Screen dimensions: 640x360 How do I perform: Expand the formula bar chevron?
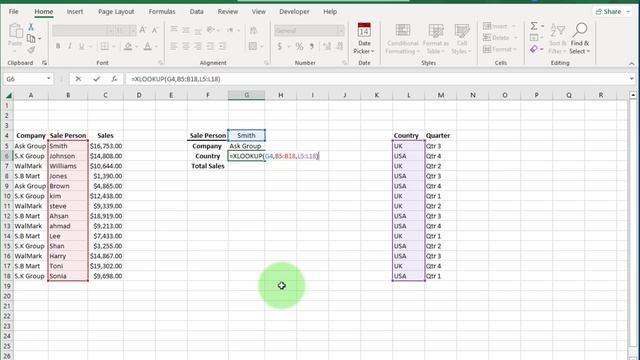click(x=631, y=78)
